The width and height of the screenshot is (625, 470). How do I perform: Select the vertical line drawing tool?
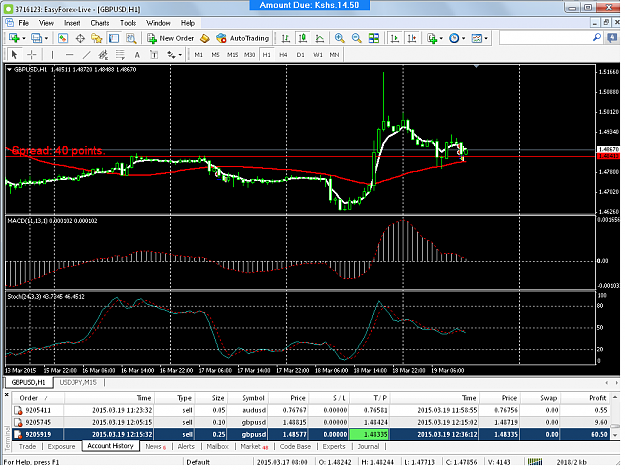[52, 55]
